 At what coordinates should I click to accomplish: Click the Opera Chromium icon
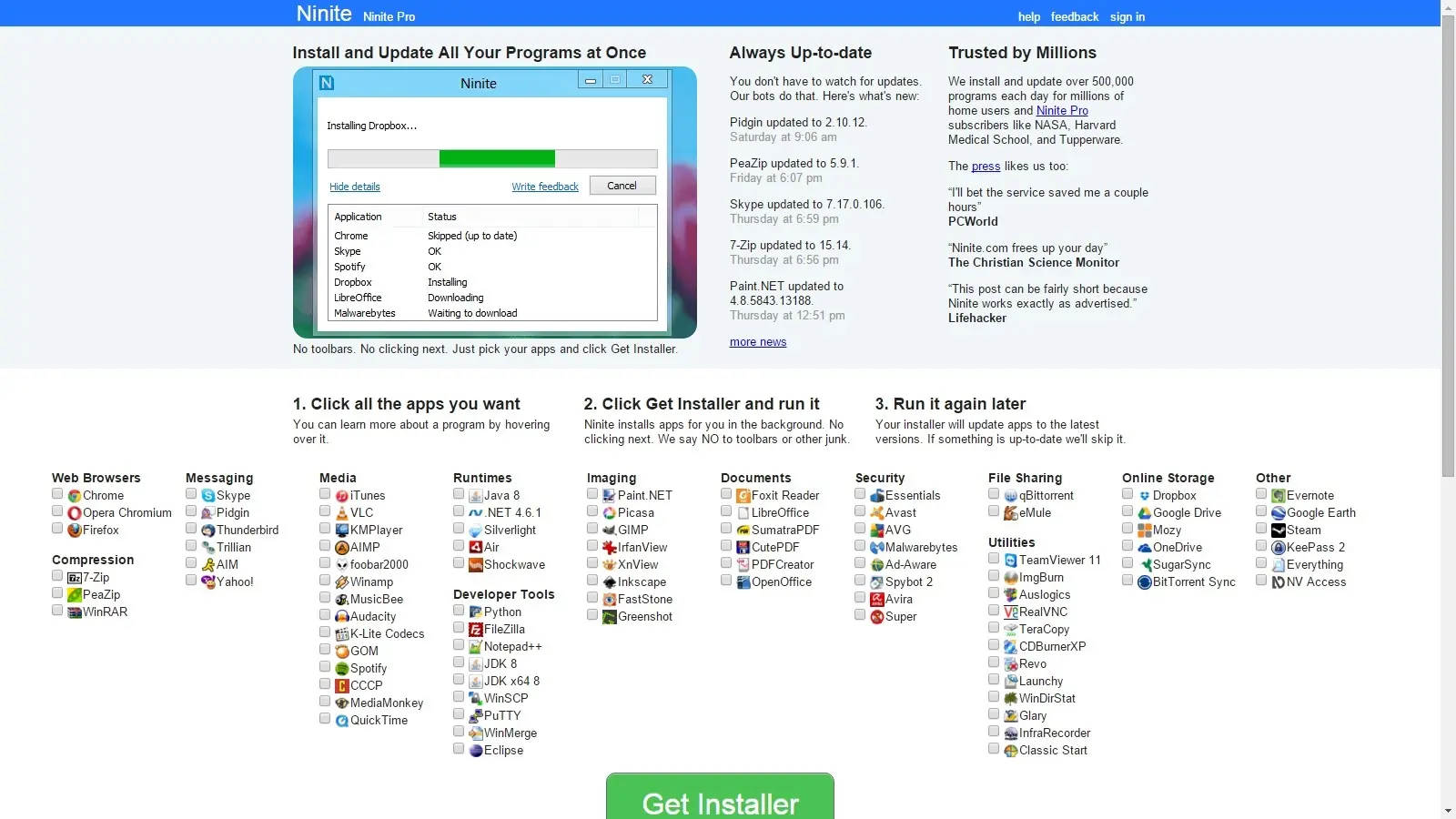tap(75, 513)
